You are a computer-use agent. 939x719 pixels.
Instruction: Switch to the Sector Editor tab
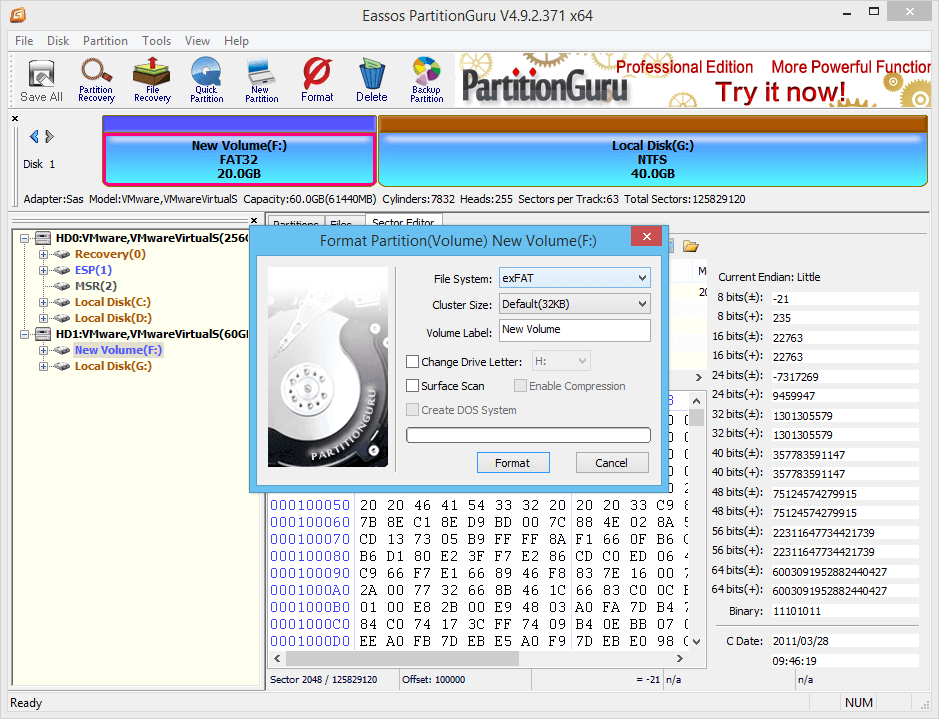(403, 222)
